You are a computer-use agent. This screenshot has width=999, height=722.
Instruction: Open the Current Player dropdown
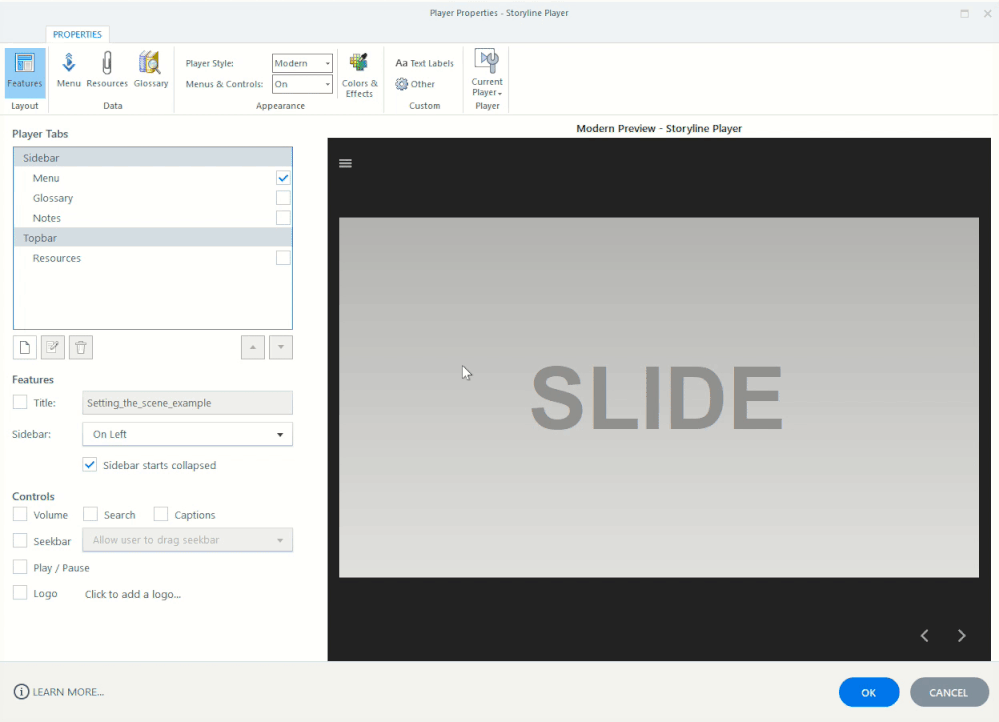point(487,75)
